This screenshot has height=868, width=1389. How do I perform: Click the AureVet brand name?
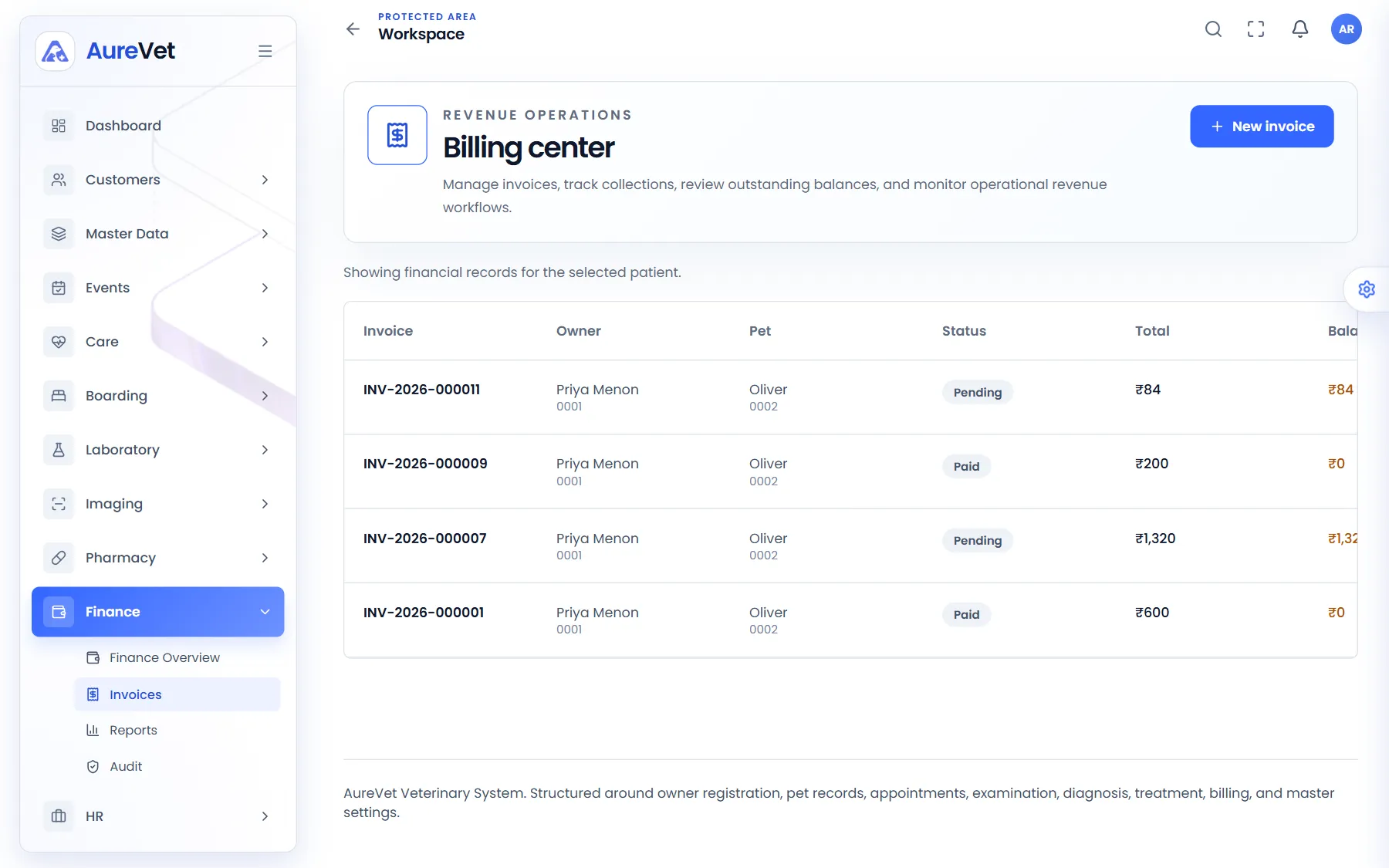[130, 51]
